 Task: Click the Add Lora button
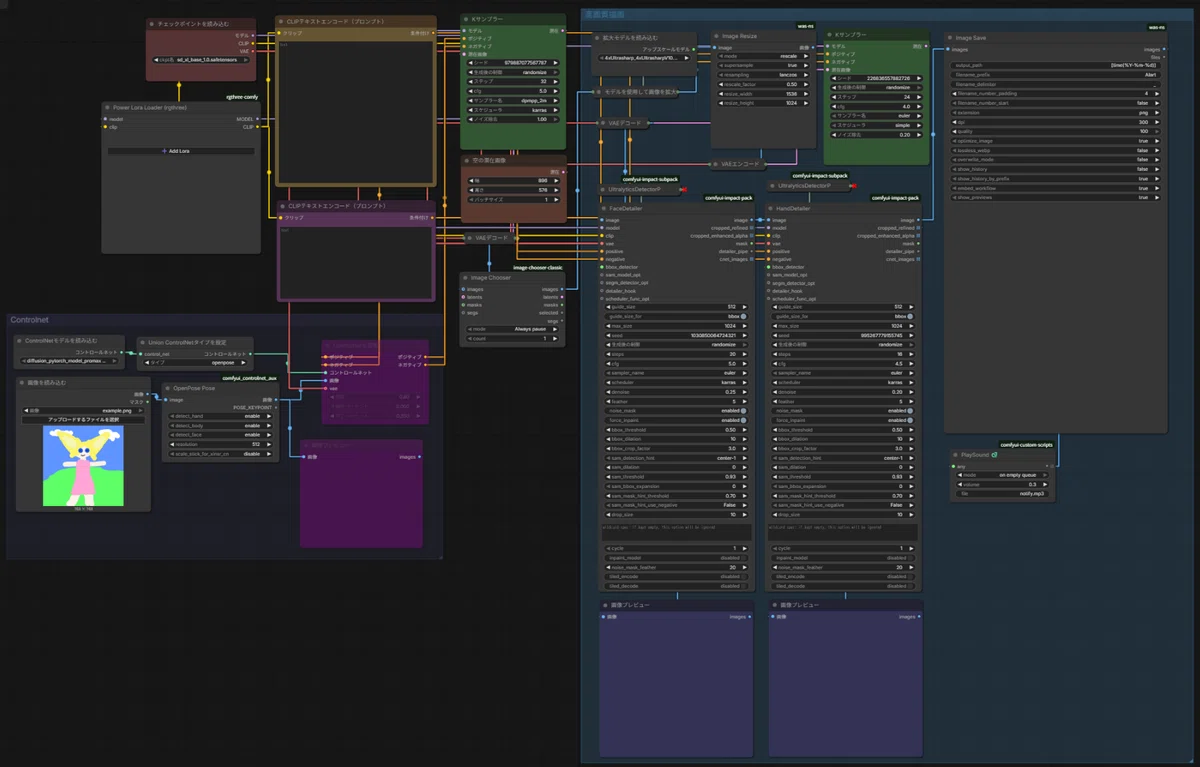179,151
